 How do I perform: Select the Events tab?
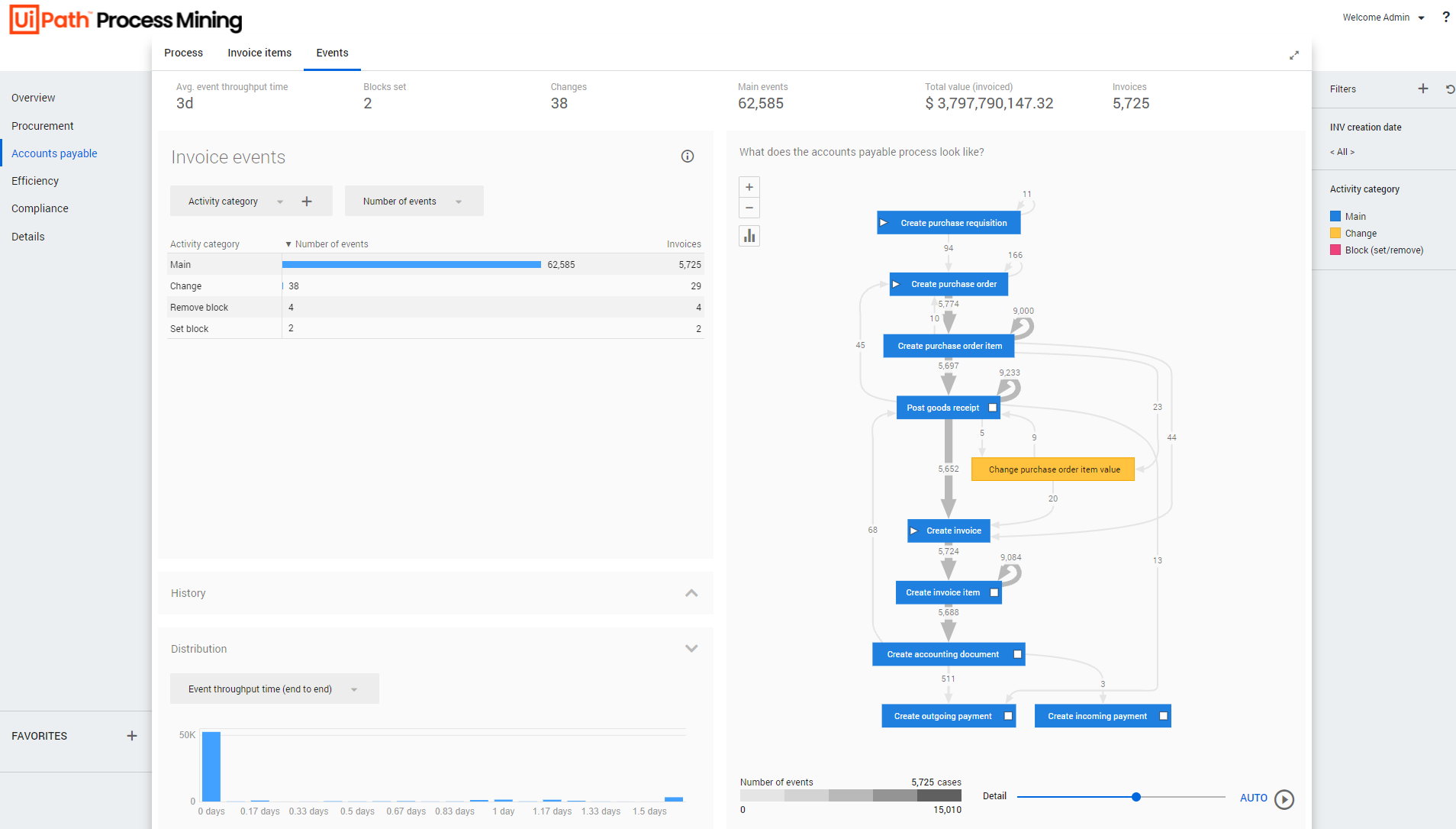point(332,53)
